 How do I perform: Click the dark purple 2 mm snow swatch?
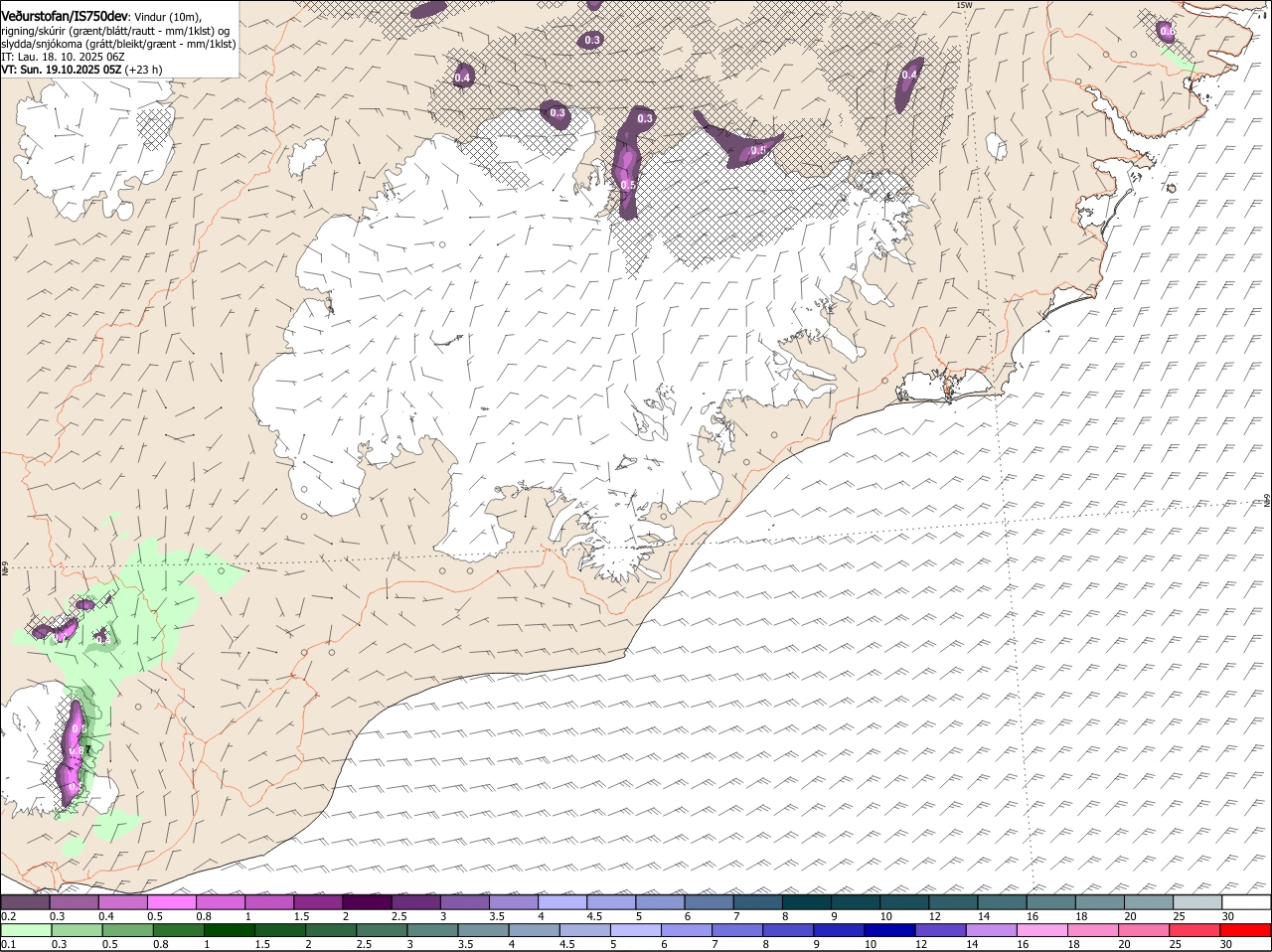367,902
